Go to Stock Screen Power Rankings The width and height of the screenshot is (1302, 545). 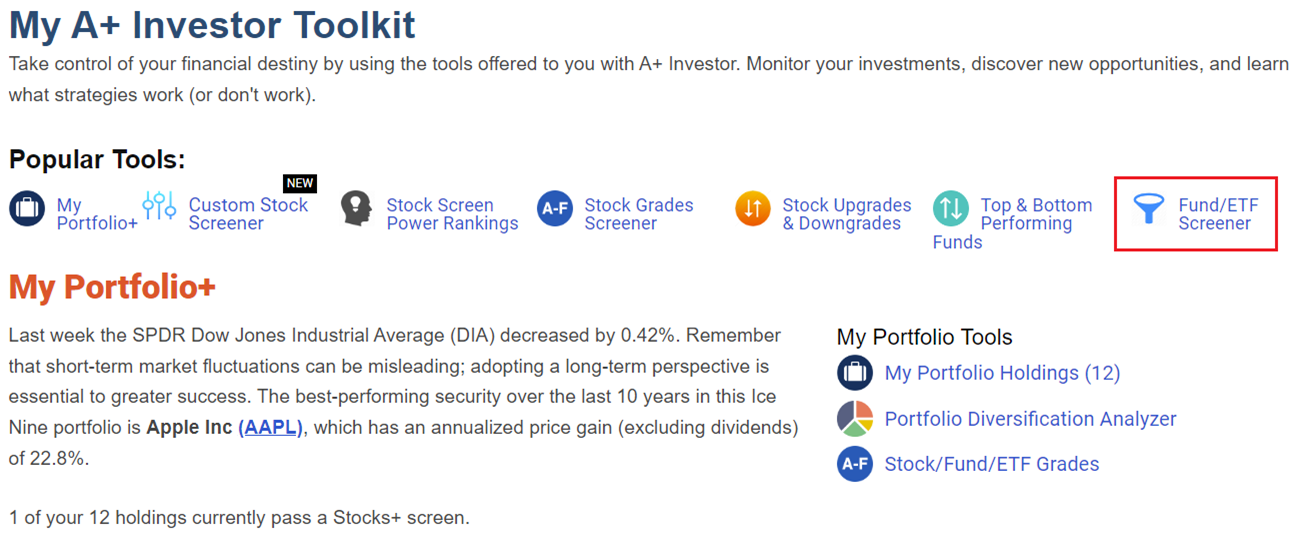click(x=452, y=214)
